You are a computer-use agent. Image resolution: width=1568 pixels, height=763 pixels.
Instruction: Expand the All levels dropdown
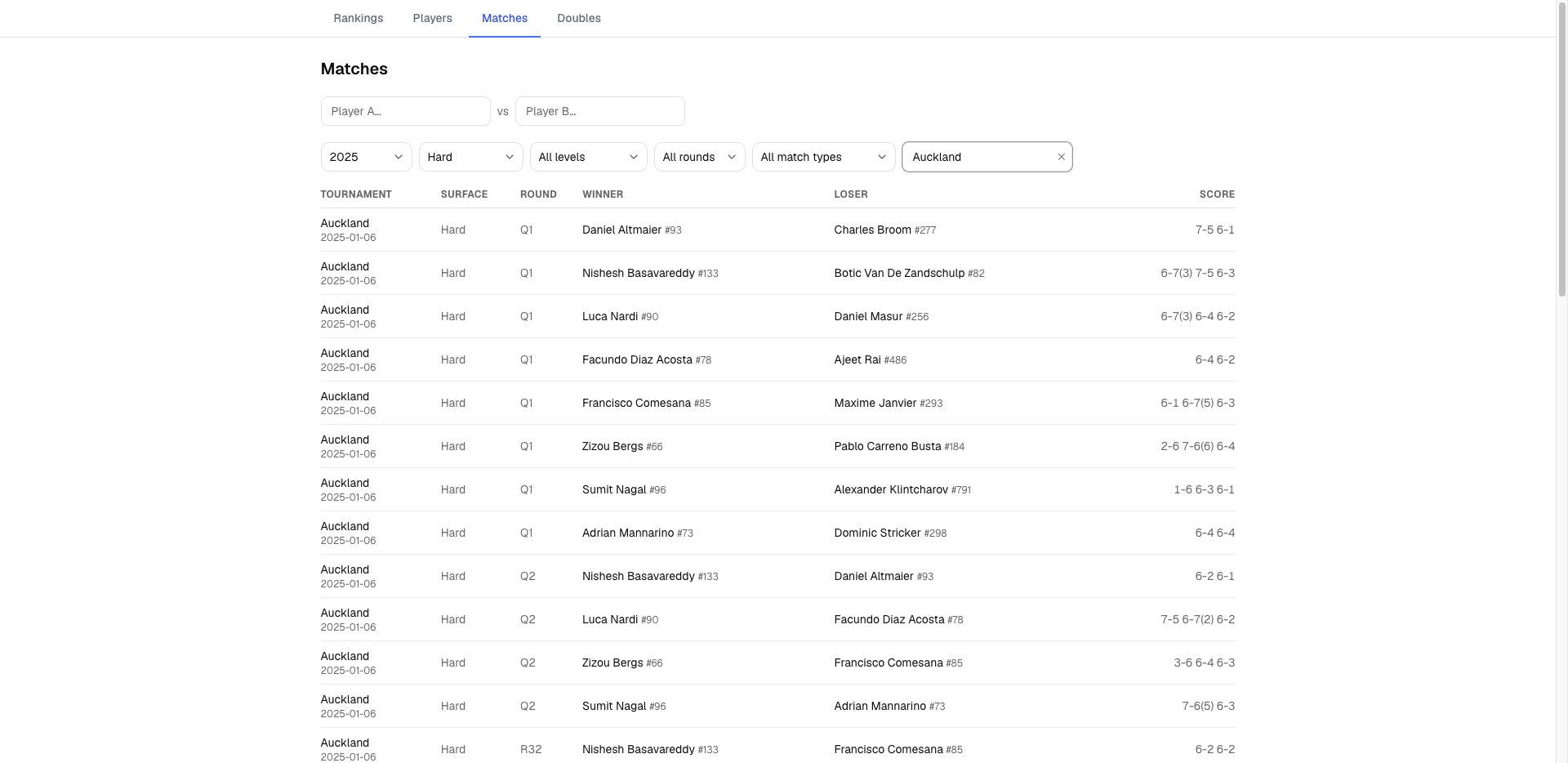pos(588,157)
